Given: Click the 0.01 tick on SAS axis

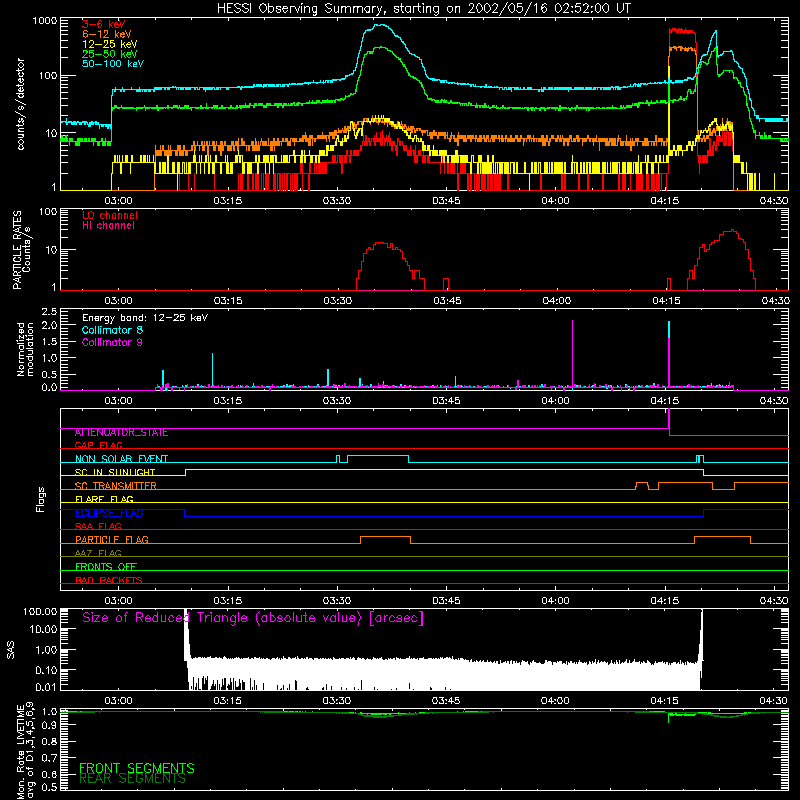Looking at the screenshot, I should click(x=46, y=687).
